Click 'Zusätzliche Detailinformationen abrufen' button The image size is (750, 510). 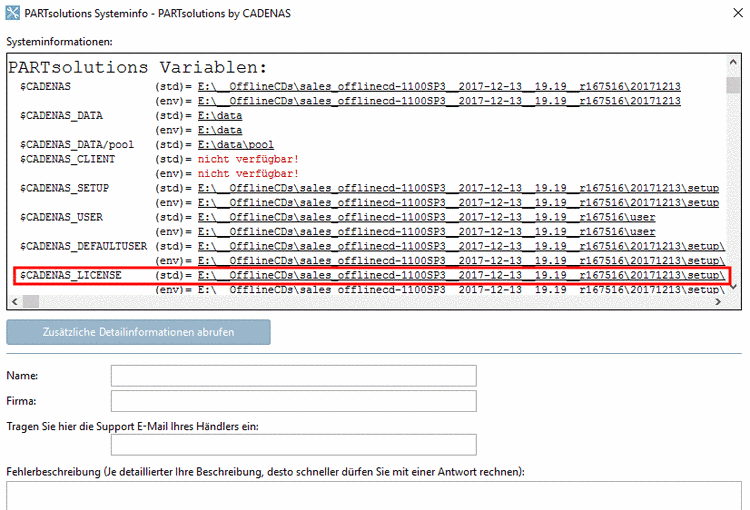138,332
